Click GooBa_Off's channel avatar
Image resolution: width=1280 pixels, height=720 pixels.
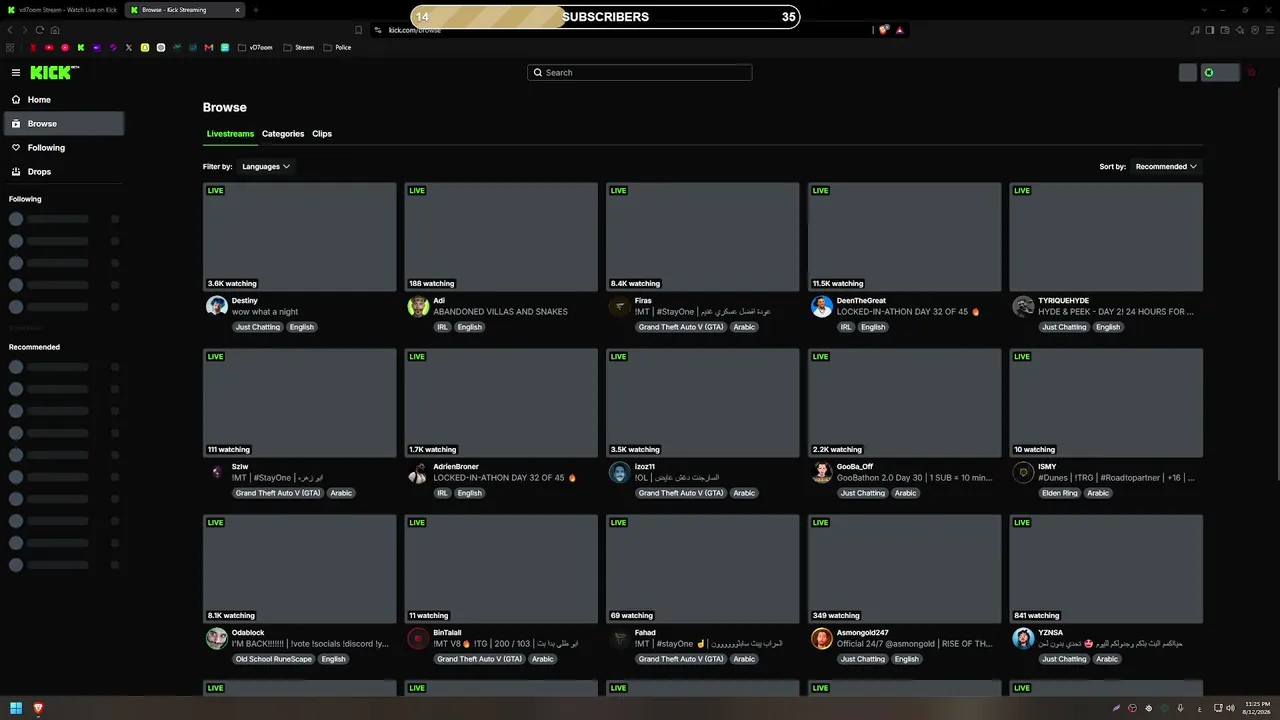coord(822,472)
